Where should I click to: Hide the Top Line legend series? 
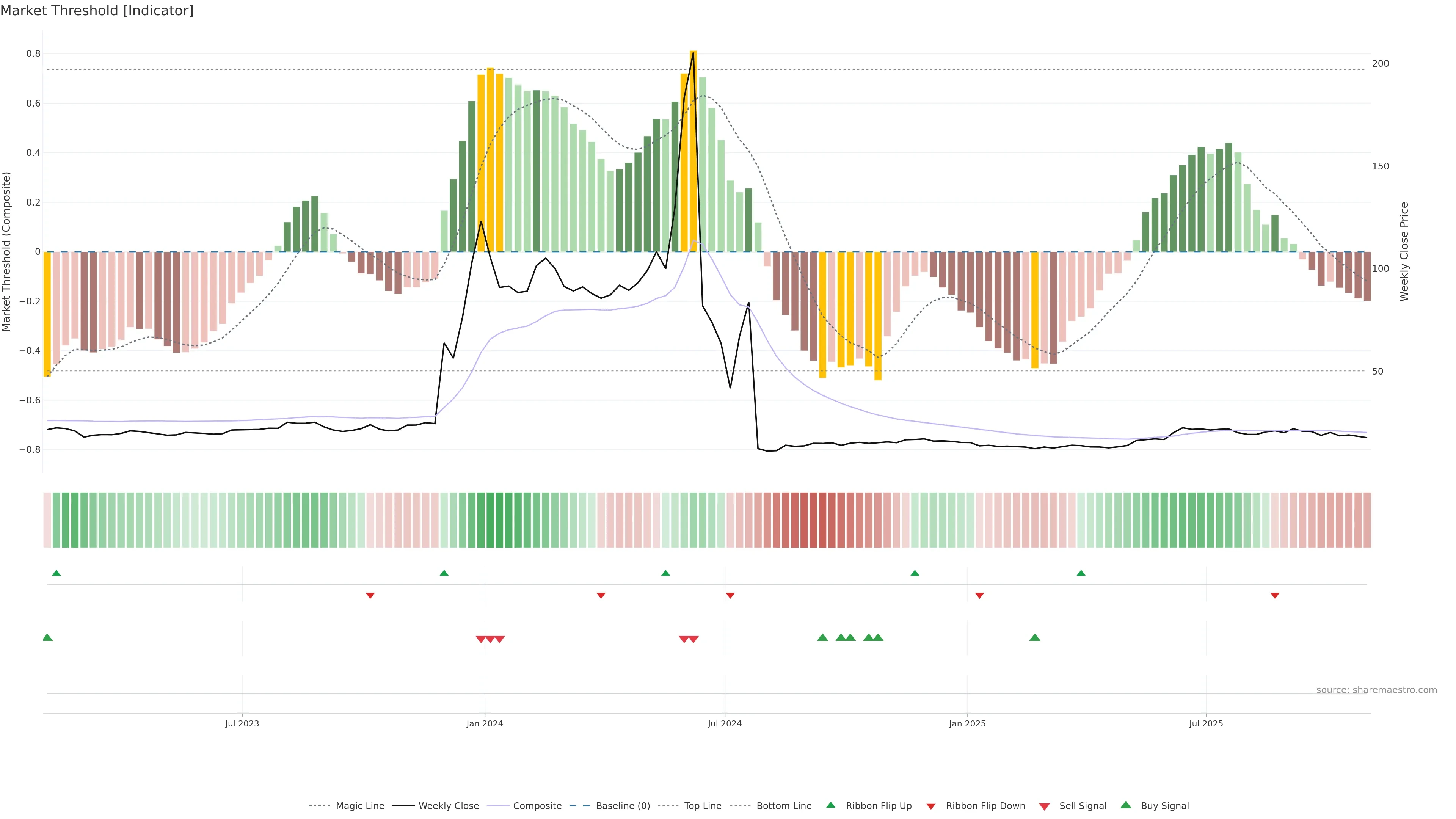[x=703, y=806]
